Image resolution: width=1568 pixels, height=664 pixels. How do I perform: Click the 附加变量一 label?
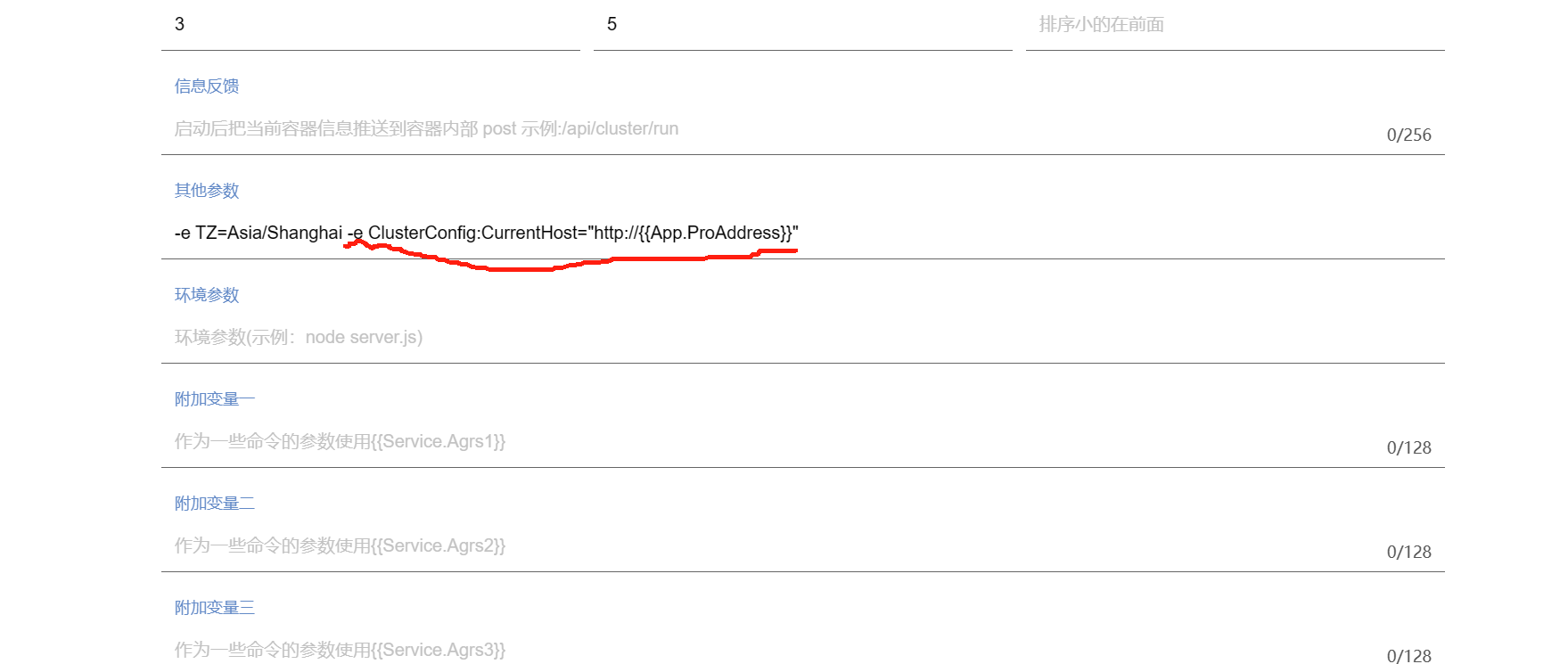215,399
